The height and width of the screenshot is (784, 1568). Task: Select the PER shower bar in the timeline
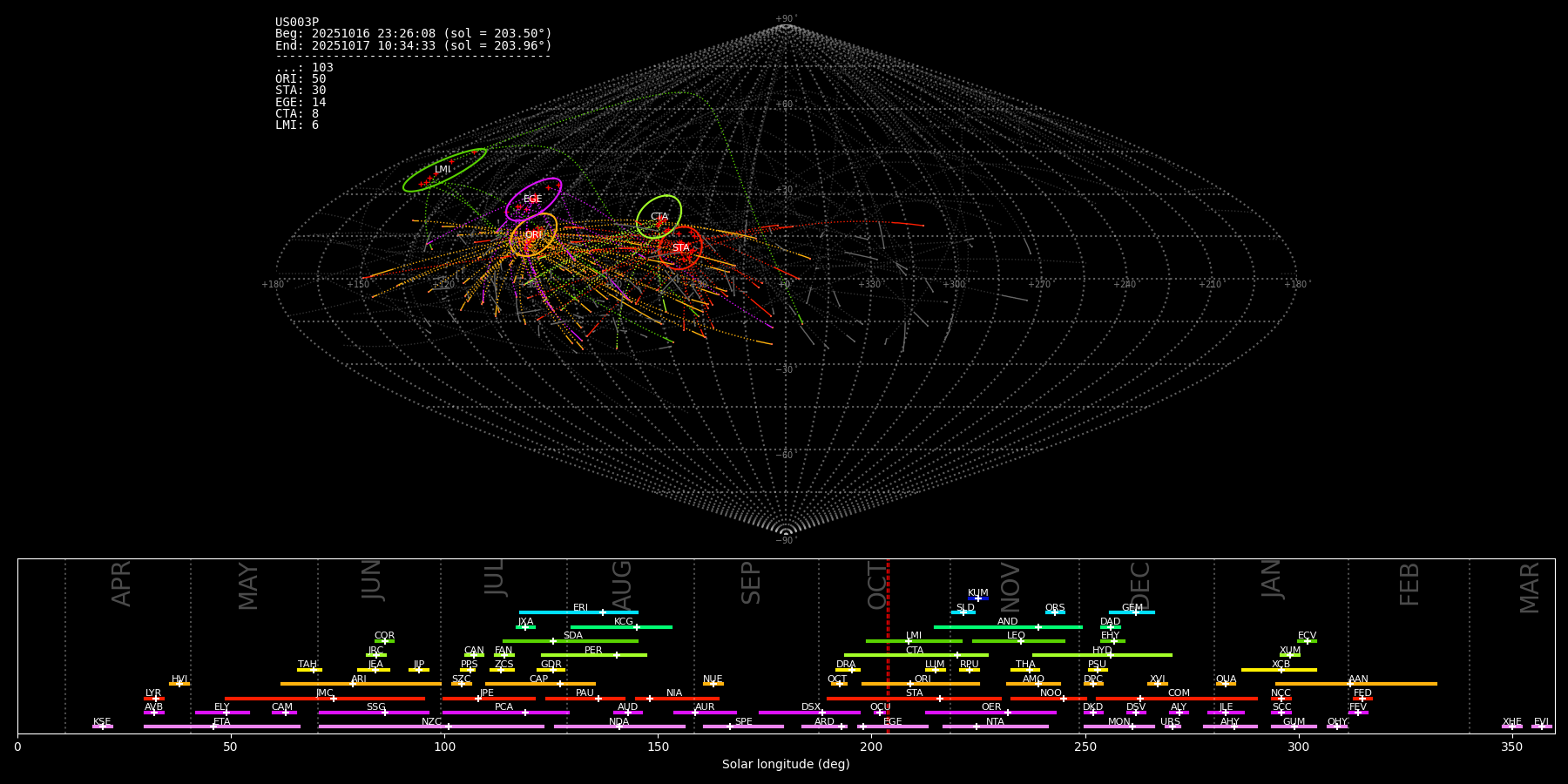tap(594, 655)
